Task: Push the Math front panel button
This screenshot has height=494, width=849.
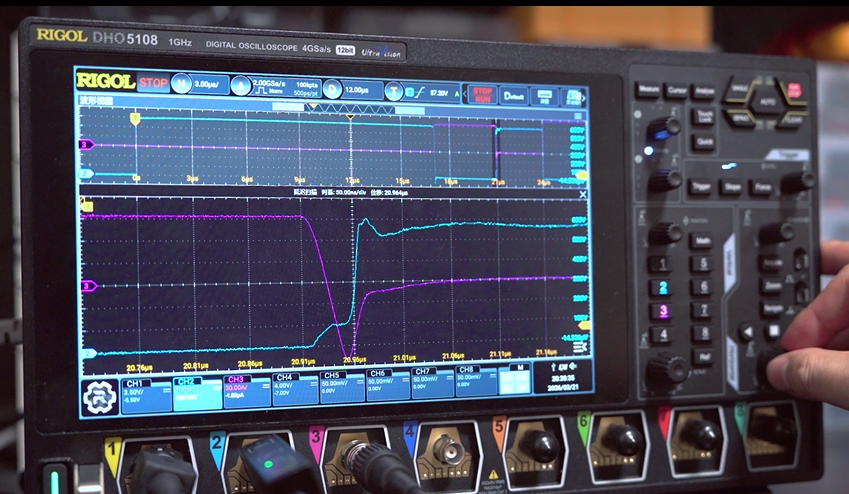Action: 702,240
